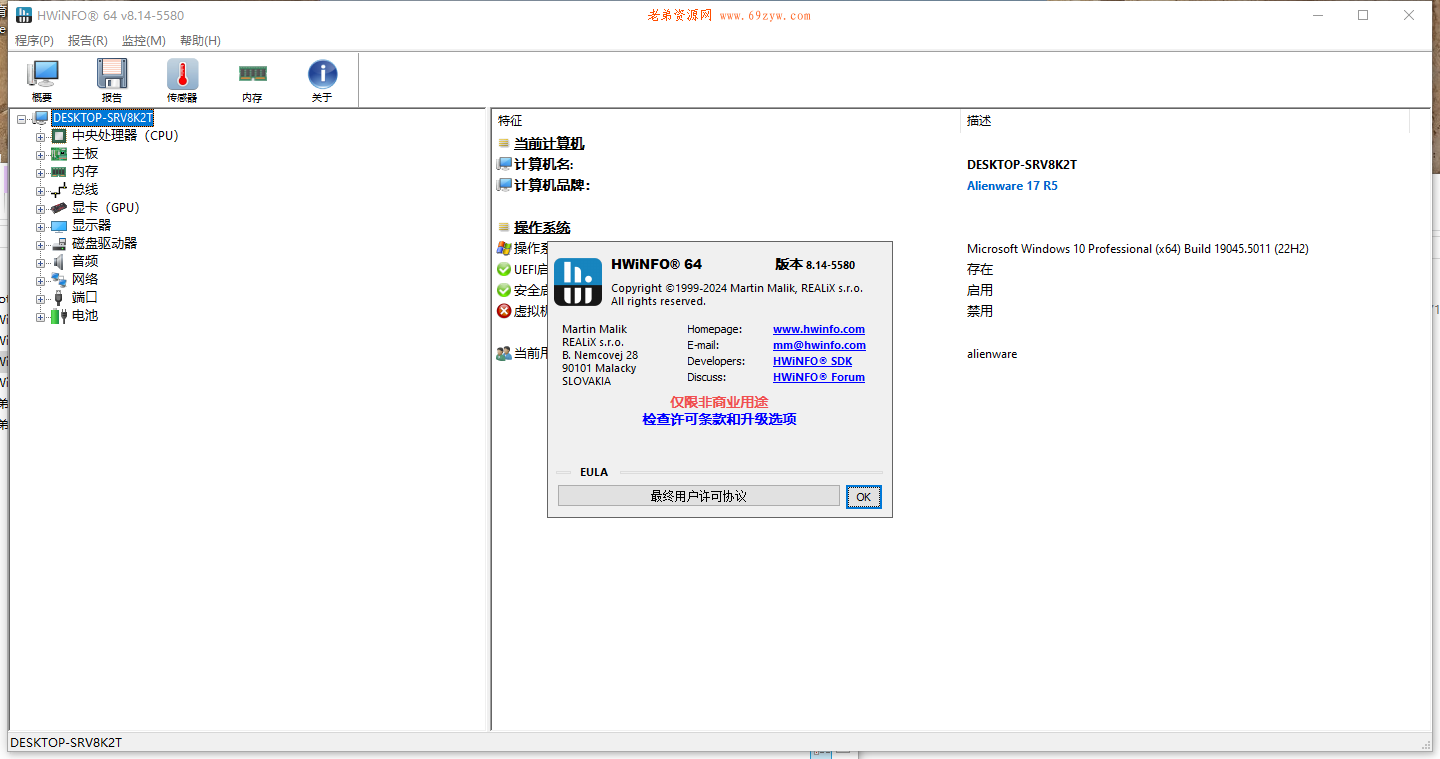The height and width of the screenshot is (759, 1440).
Task: Click the DESKTOP-SRV8K2T status bar text
Action: tap(66, 743)
